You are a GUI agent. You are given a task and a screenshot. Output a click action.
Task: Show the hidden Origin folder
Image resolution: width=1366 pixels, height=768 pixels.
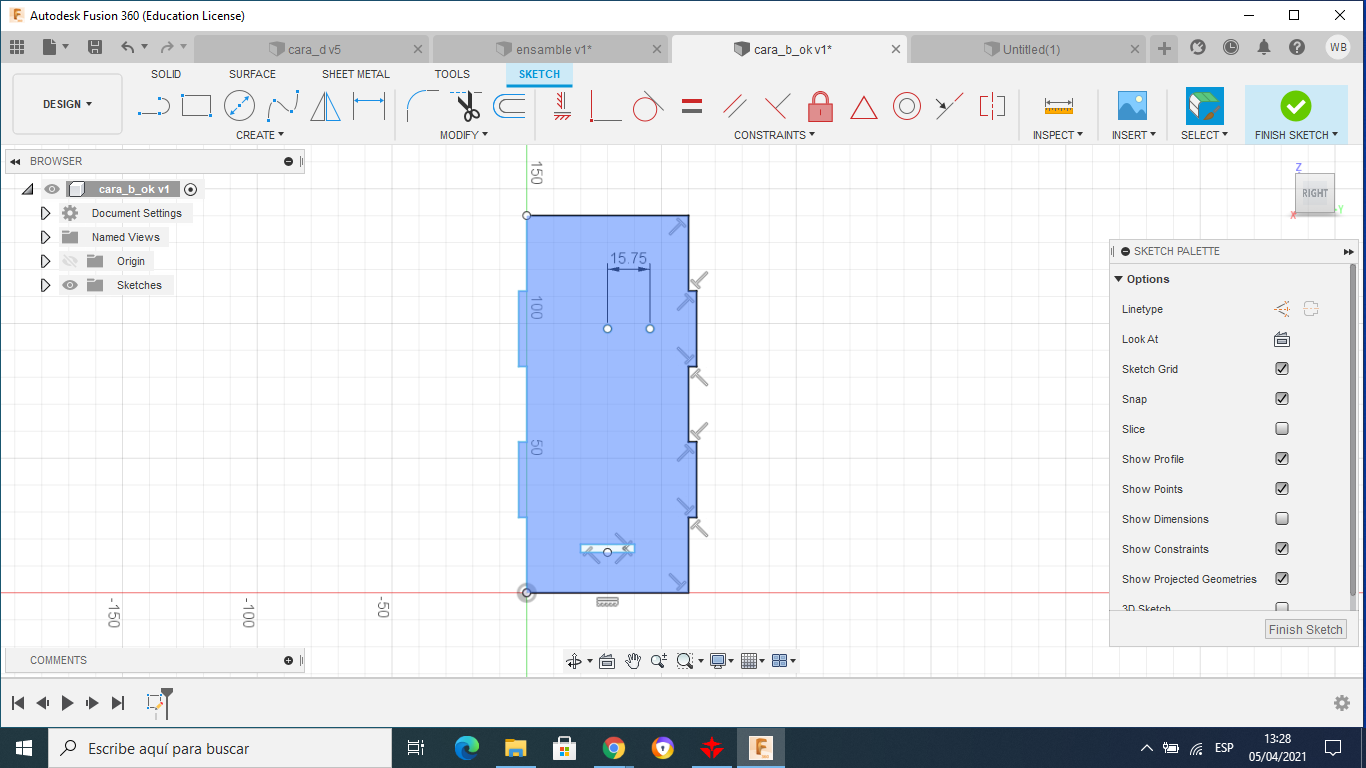pos(70,261)
